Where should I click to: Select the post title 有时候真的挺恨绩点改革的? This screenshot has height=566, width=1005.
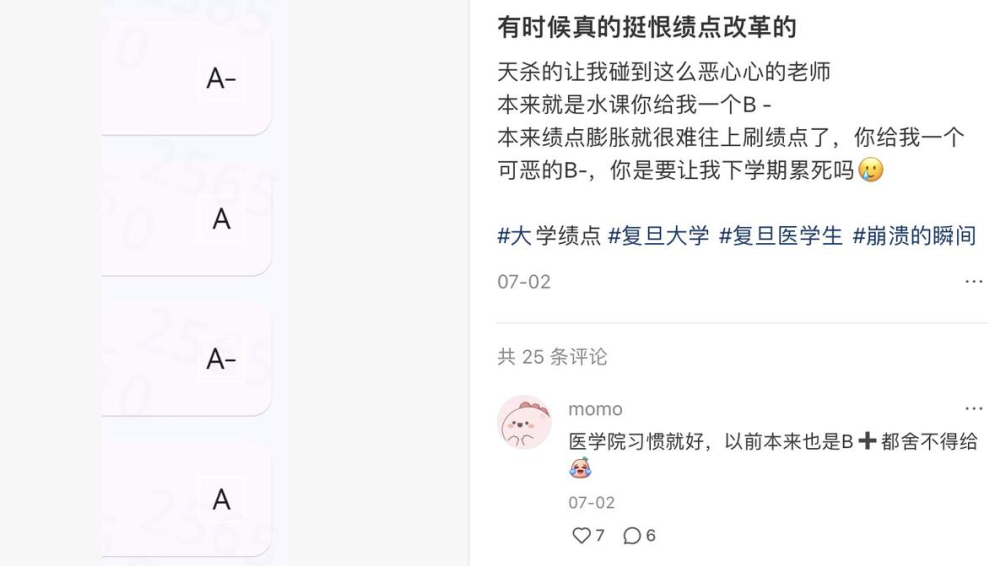(646, 27)
